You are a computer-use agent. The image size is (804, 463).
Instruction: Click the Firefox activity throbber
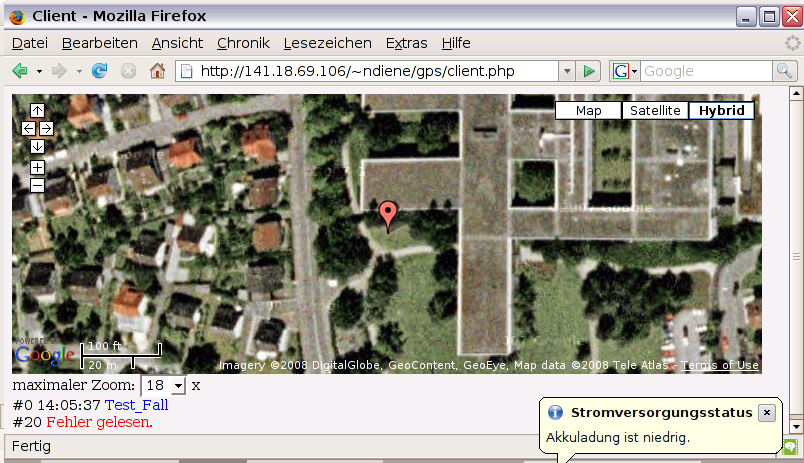coord(792,43)
